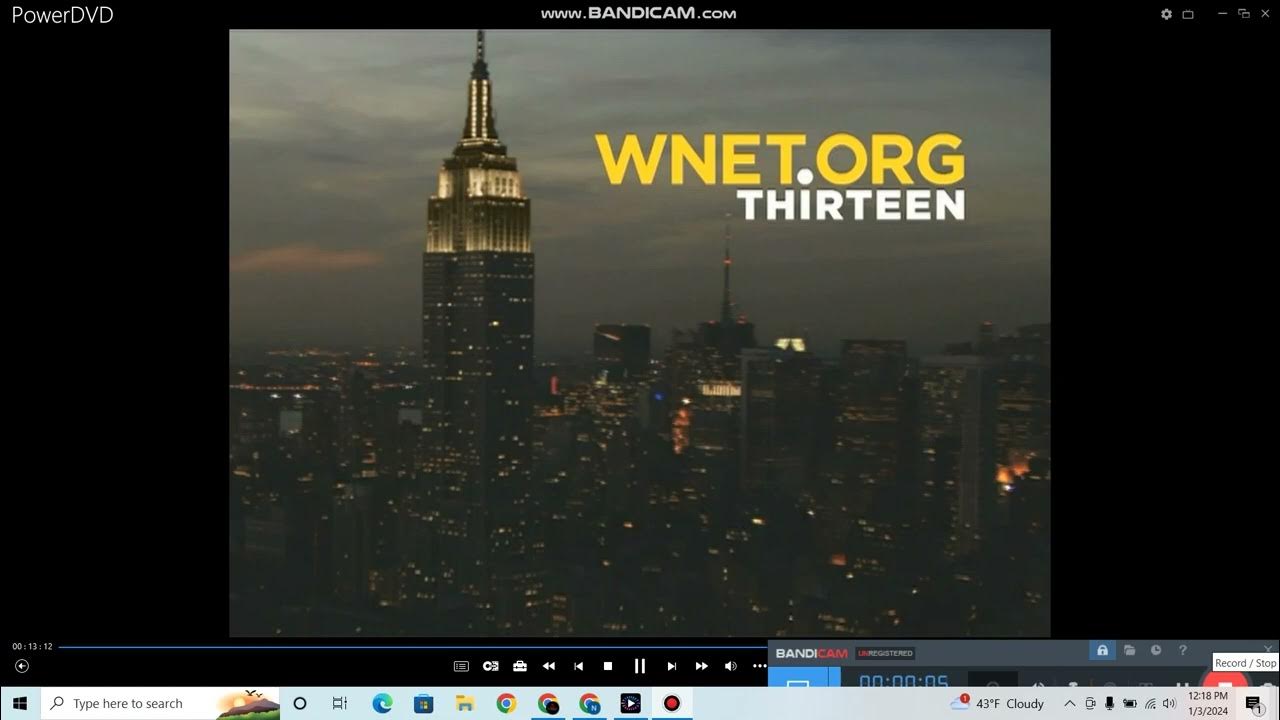The width and height of the screenshot is (1280, 720).
Task: Open File Explorer from taskbar
Action: tap(465, 703)
